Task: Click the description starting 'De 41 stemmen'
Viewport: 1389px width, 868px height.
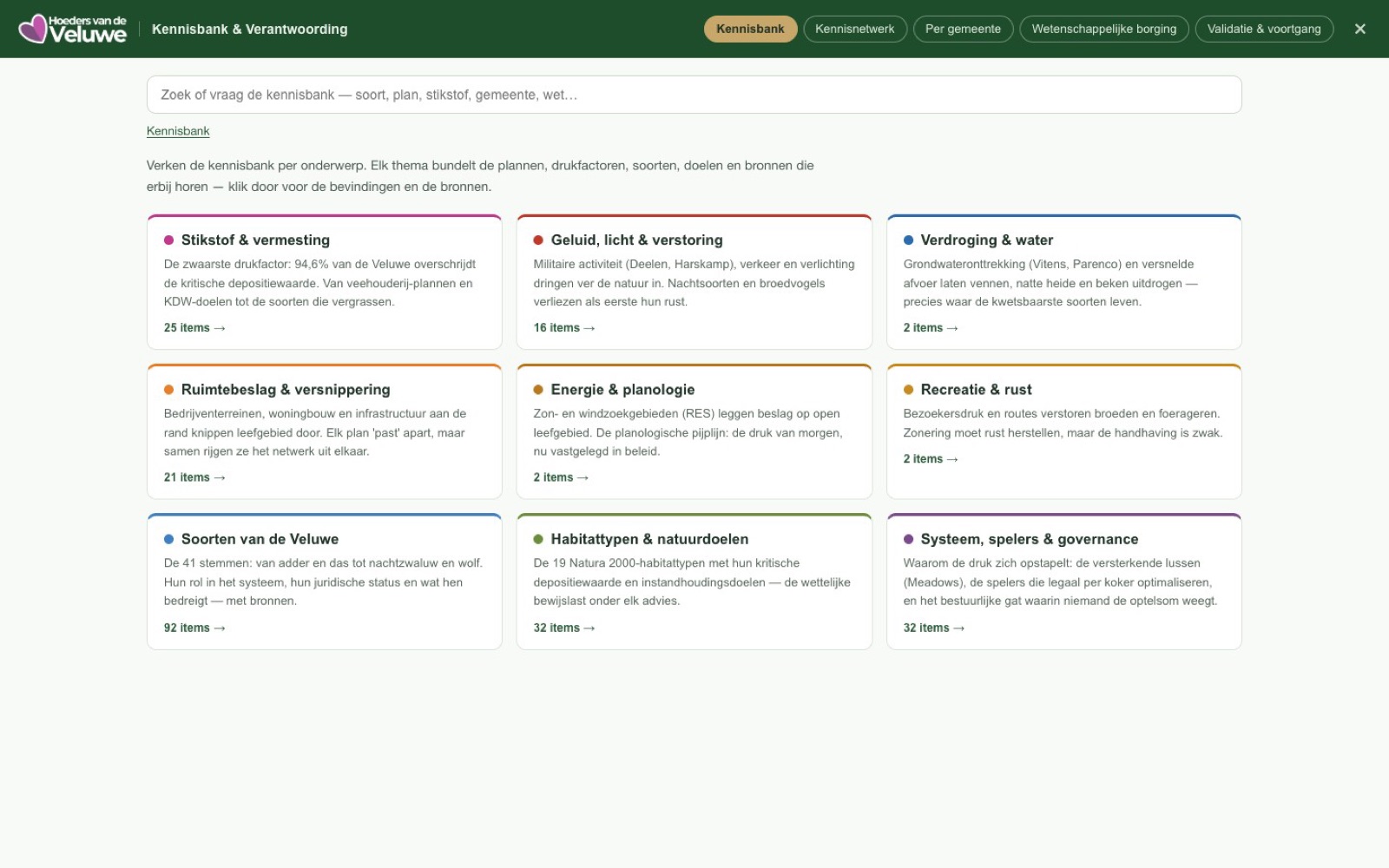Action: (x=323, y=582)
